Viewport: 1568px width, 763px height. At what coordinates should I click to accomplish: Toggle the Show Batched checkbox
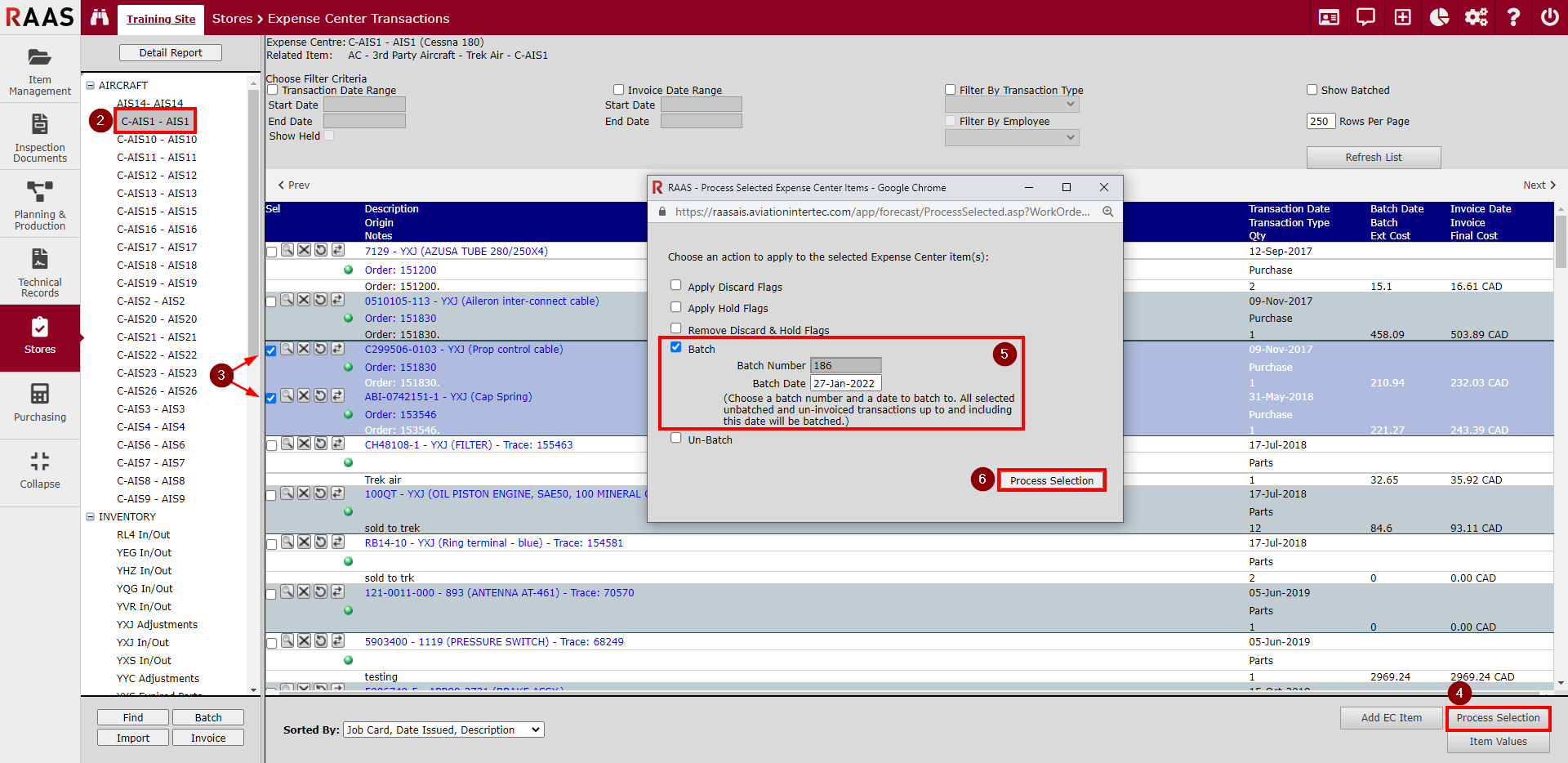(1312, 90)
